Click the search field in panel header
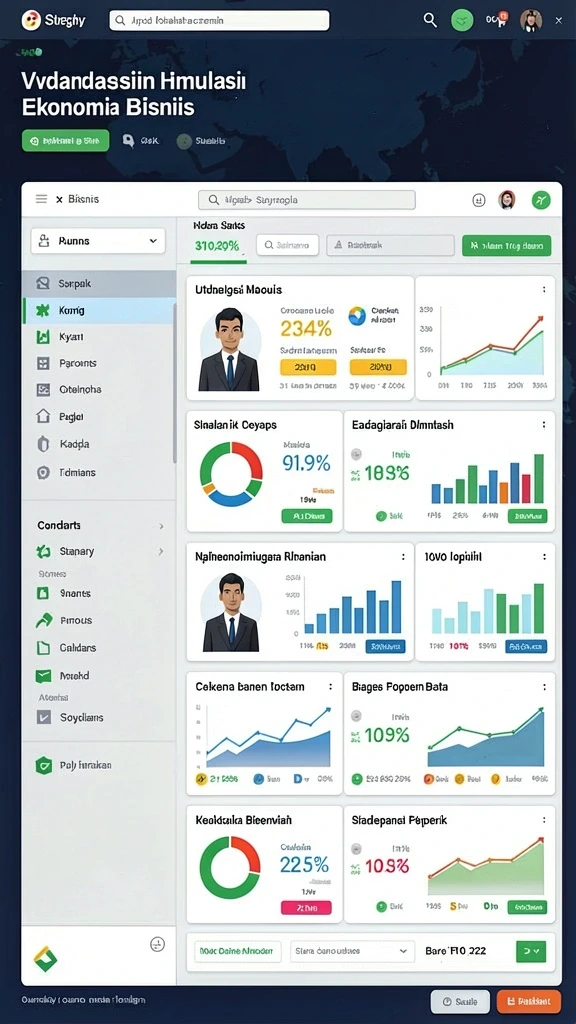 click(x=306, y=200)
